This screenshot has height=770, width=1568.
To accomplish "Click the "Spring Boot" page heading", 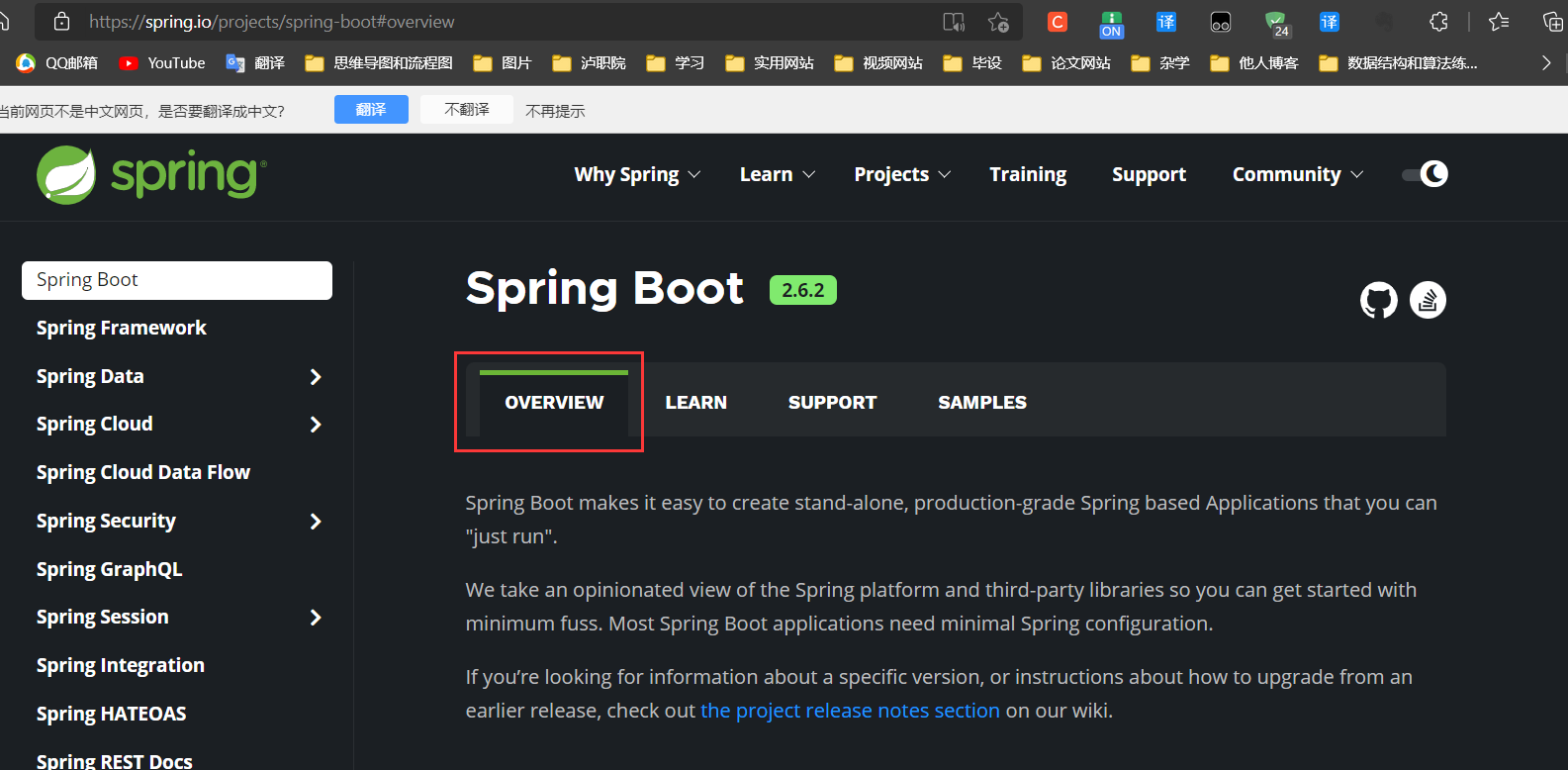I will [x=604, y=289].
